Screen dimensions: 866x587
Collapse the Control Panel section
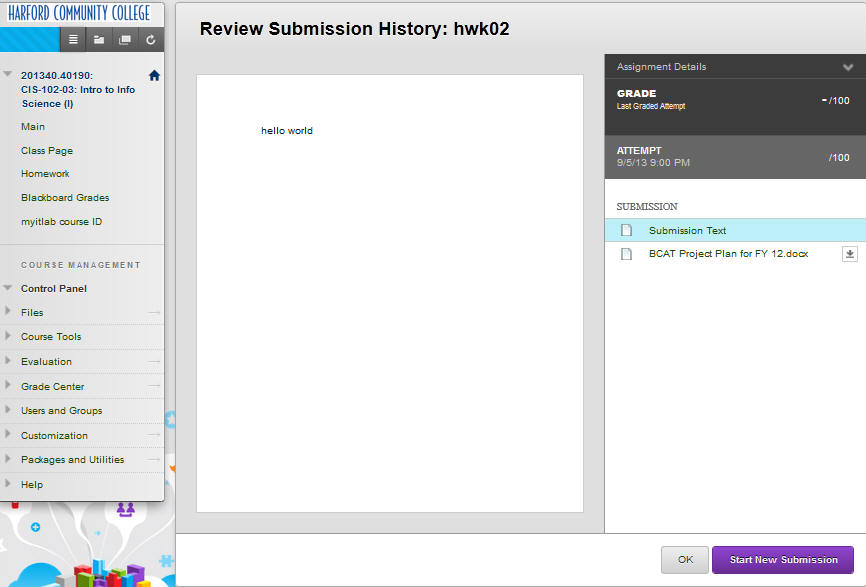coord(8,288)
